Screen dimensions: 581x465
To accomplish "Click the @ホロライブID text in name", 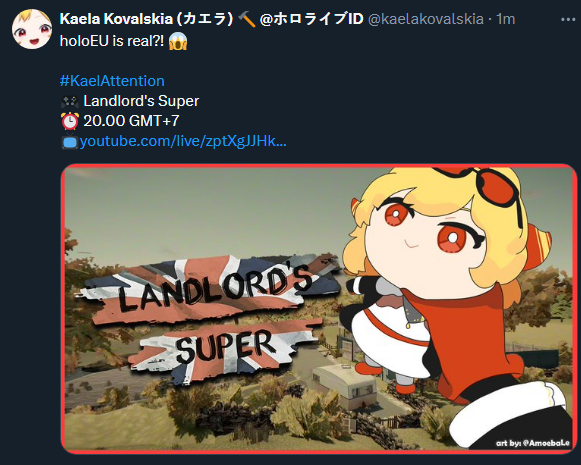I will point(311,19).
